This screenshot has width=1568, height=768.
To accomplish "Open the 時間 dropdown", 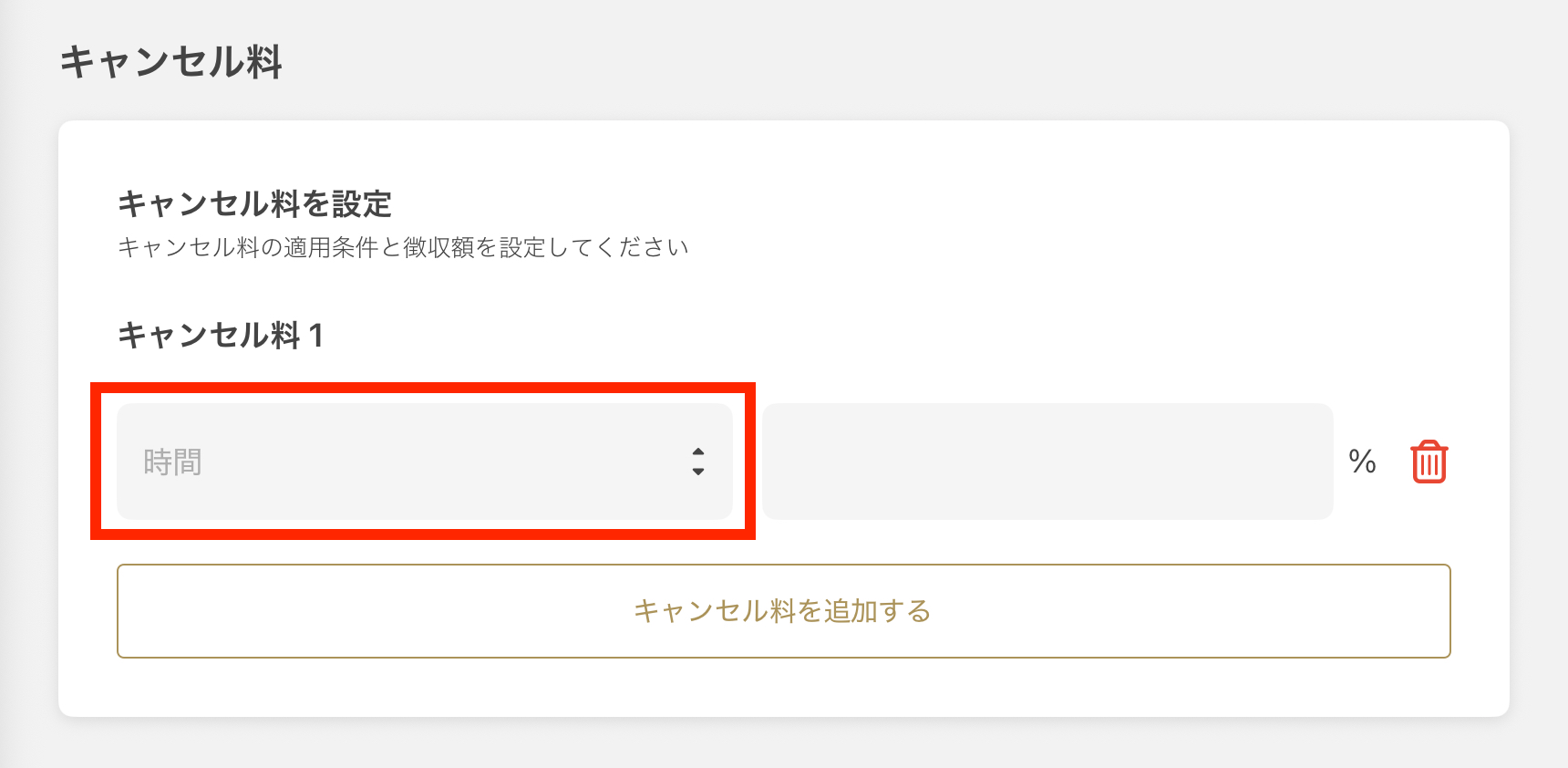I will click(424, 462).
